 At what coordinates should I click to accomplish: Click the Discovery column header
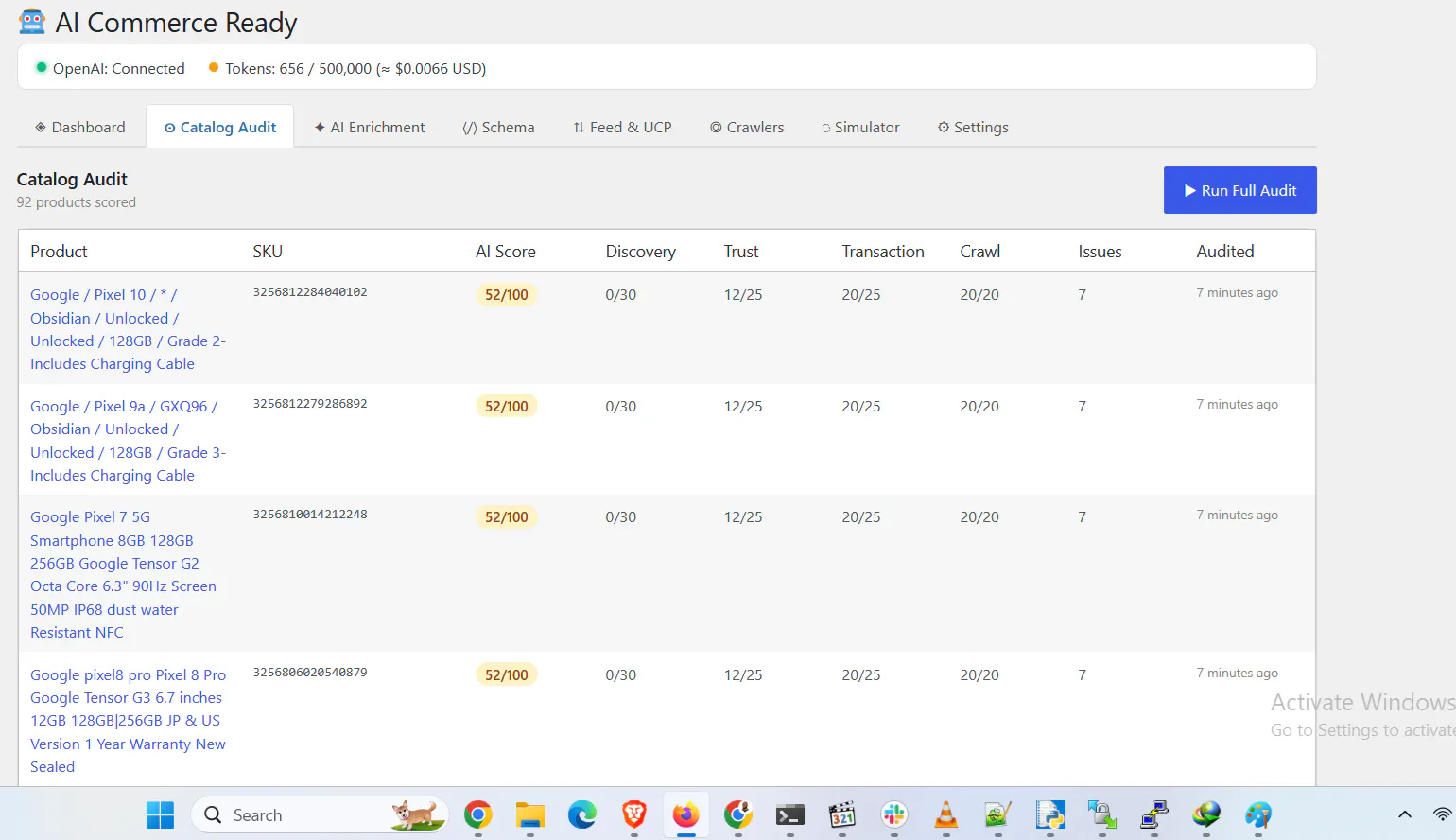(640, 252)
